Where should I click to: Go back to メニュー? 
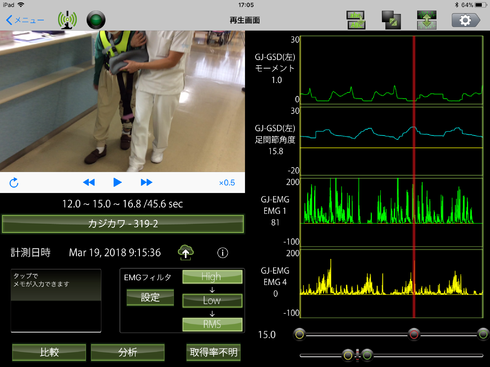point(25,20)
